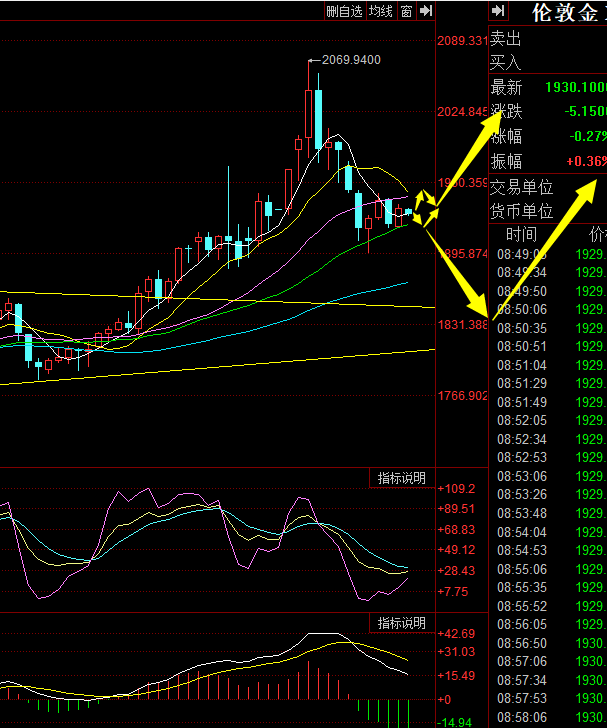Click the 删自选 button above the chart
Screen dimensions: 607x728
(345, 11)
